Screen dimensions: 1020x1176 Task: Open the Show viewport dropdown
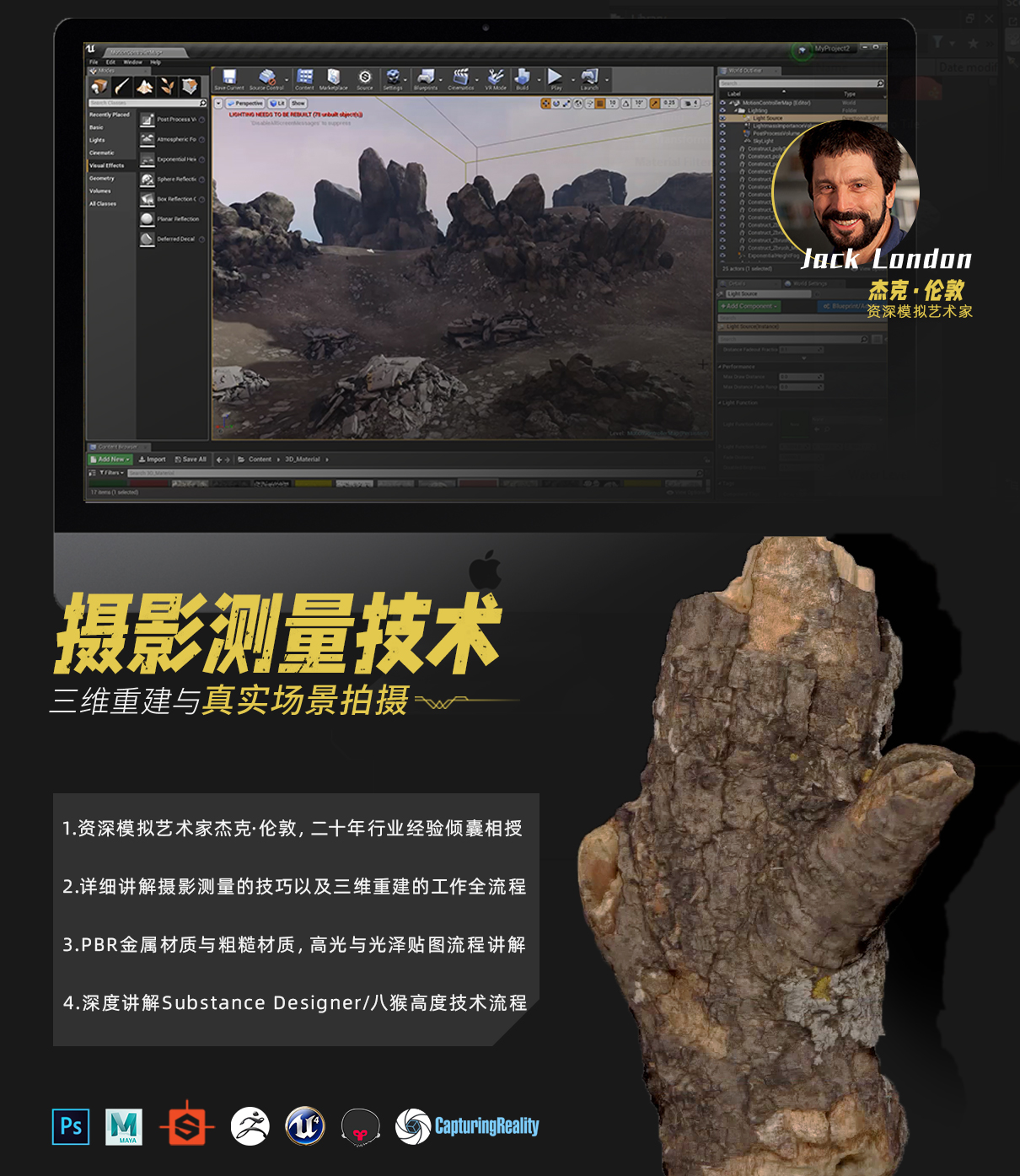(298, 104)
